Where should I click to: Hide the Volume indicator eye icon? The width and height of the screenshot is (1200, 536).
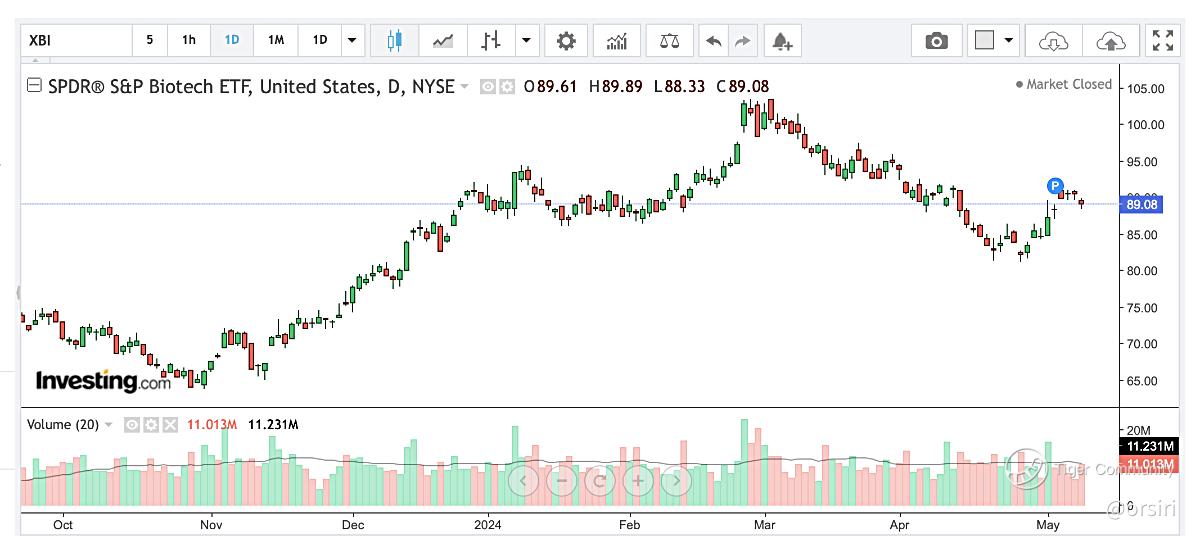132,425
